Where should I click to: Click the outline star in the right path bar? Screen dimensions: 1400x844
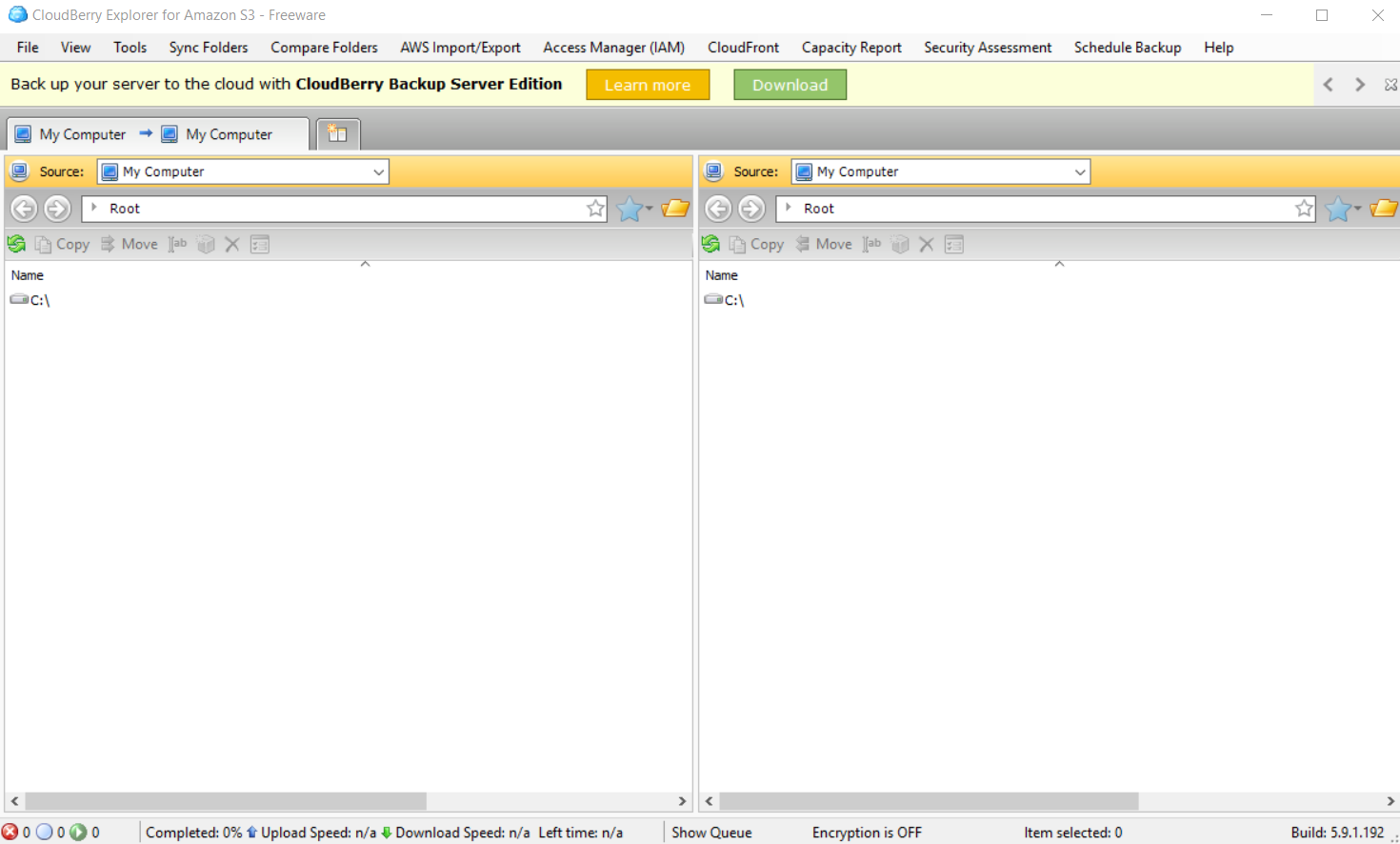pyautogui.click(x=1304, y=208)
